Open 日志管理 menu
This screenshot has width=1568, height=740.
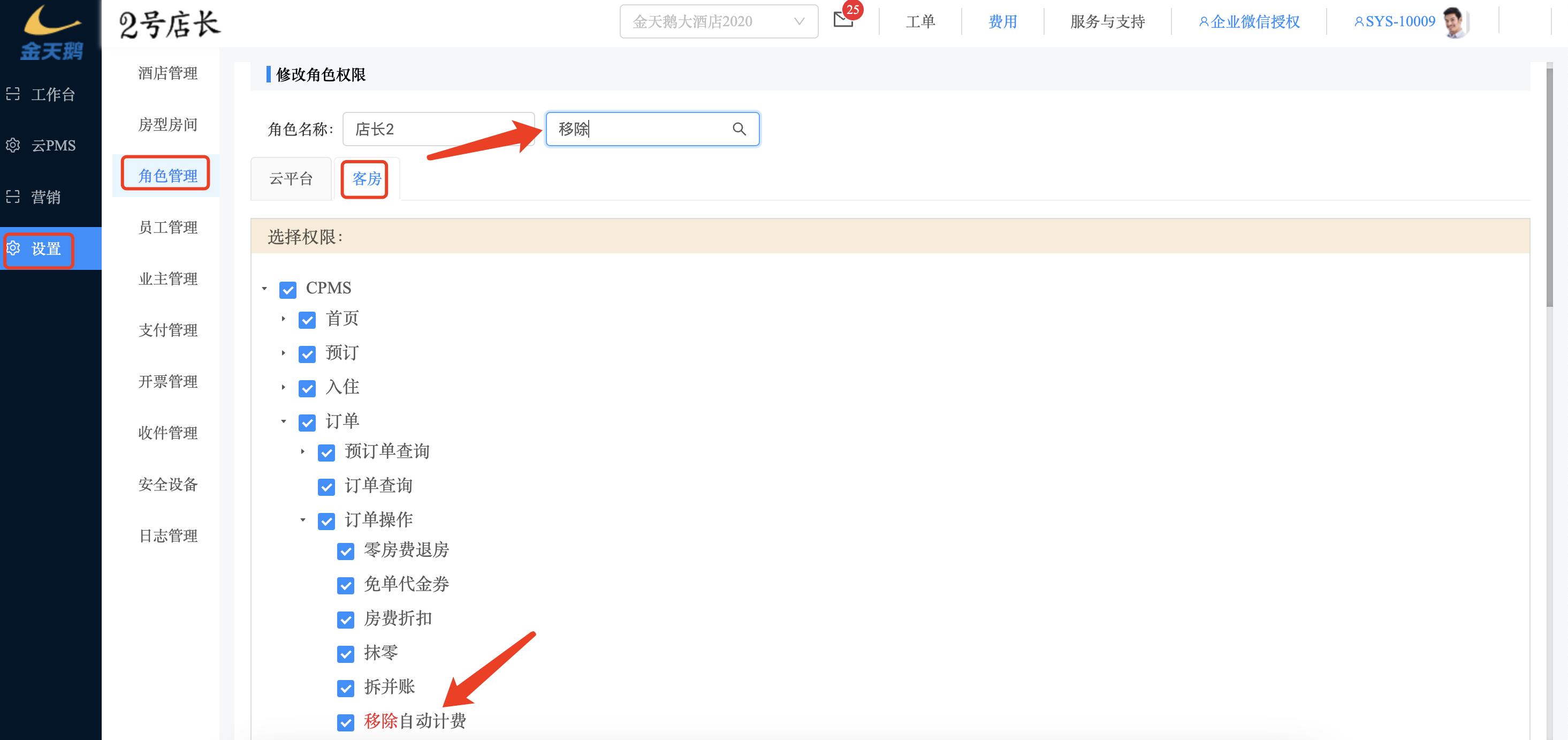pyautogui.click(x=168, y=535)
